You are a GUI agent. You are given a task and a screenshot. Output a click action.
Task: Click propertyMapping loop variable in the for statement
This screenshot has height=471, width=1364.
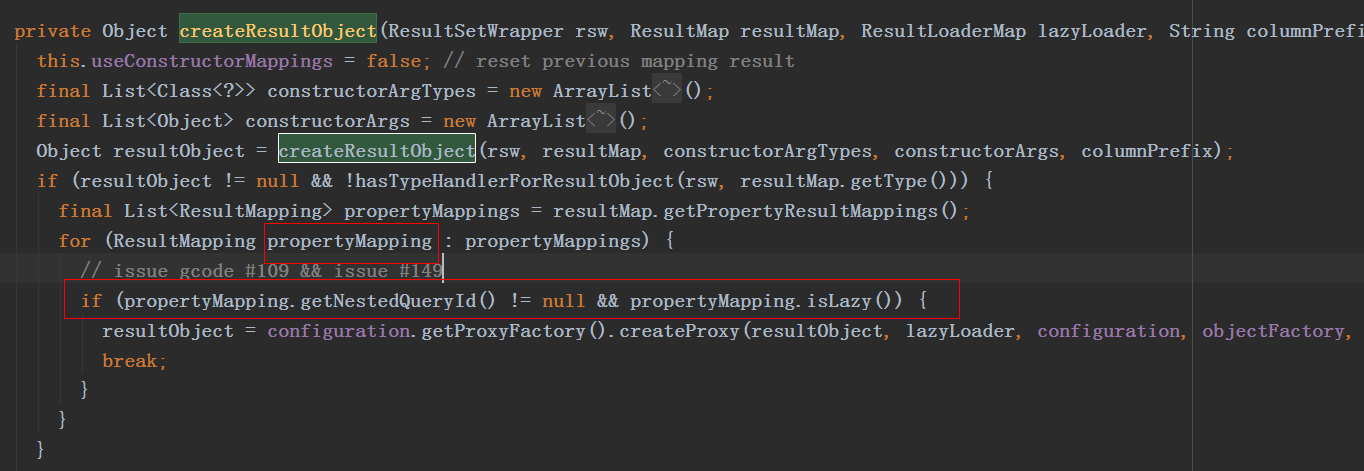click(x=350, y=241)
